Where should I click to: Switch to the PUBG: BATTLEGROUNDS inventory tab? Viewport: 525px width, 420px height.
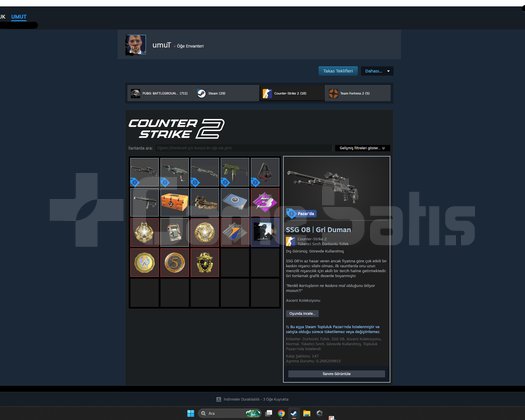coord(160,93)
